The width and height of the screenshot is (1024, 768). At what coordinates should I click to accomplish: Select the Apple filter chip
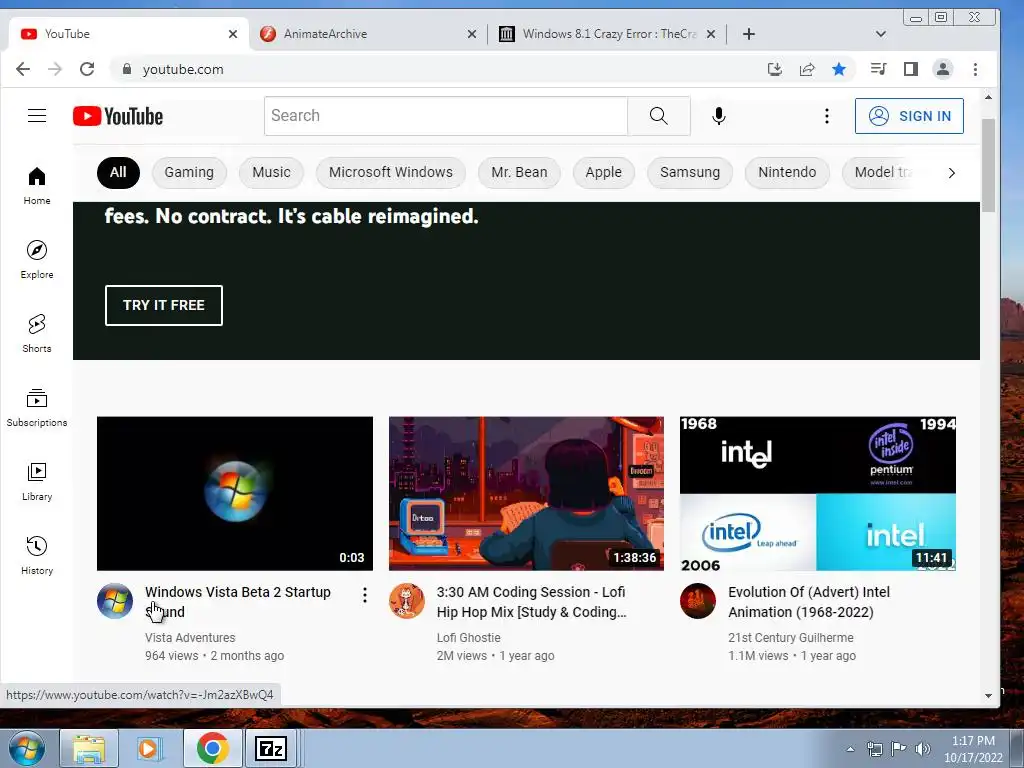click(x=603, y=172)
